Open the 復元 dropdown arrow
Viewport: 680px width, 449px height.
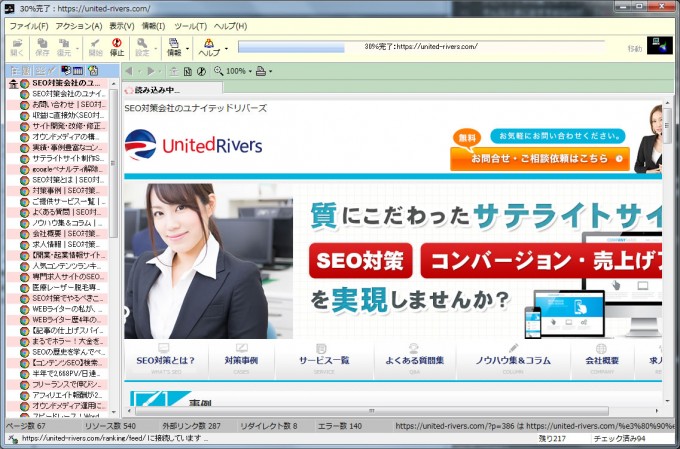(77, 48)
